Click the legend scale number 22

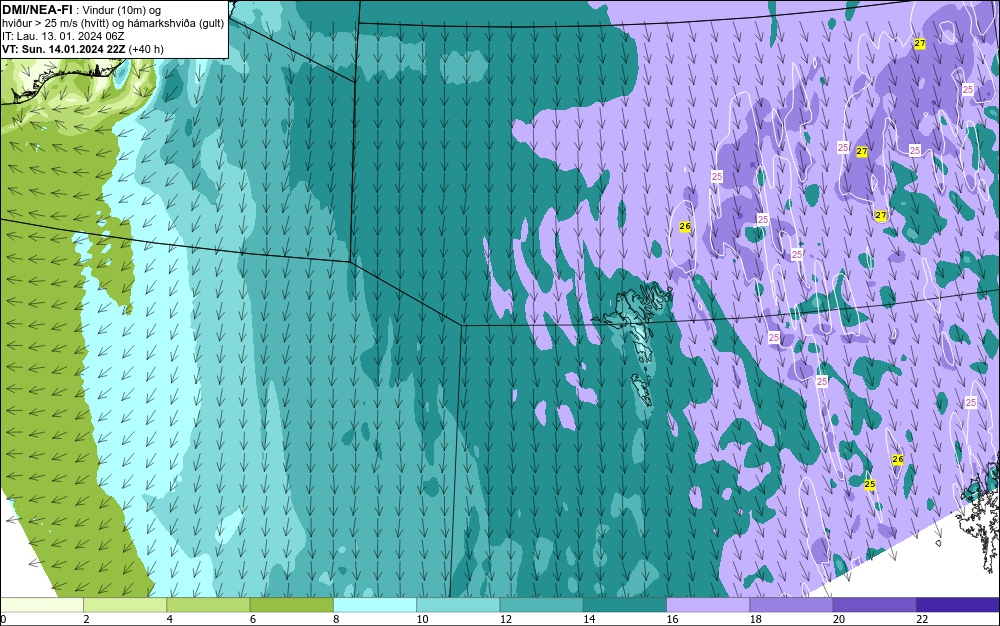pyautogui.click(x=922, y=619)
